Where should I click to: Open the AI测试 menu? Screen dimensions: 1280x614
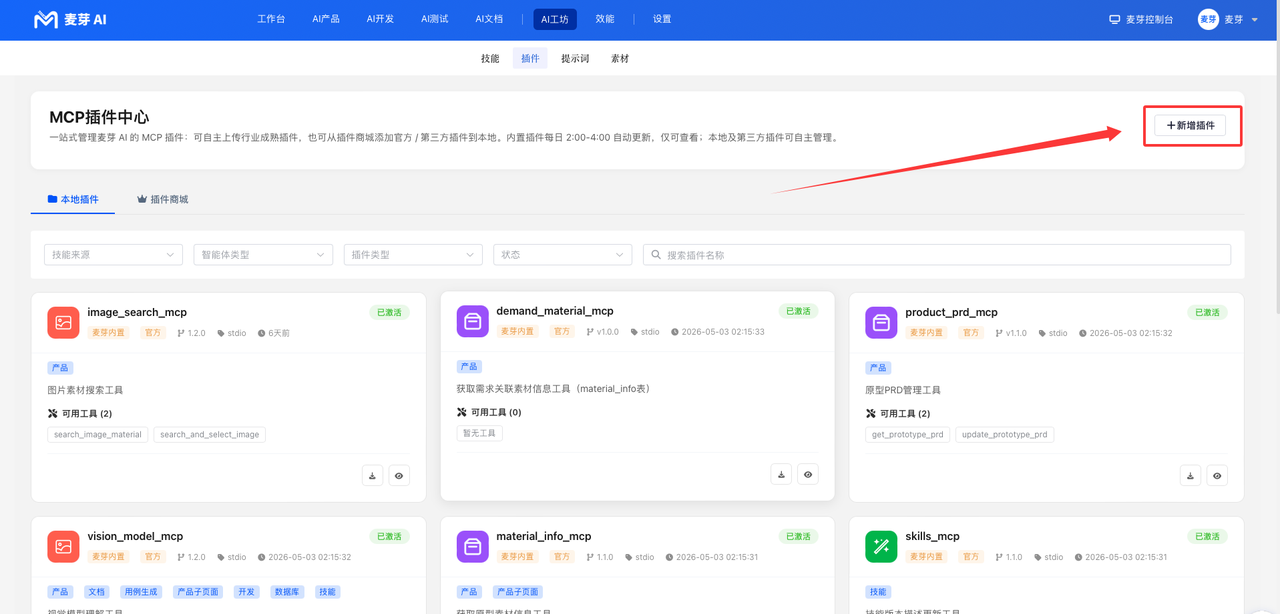[435, 19]
